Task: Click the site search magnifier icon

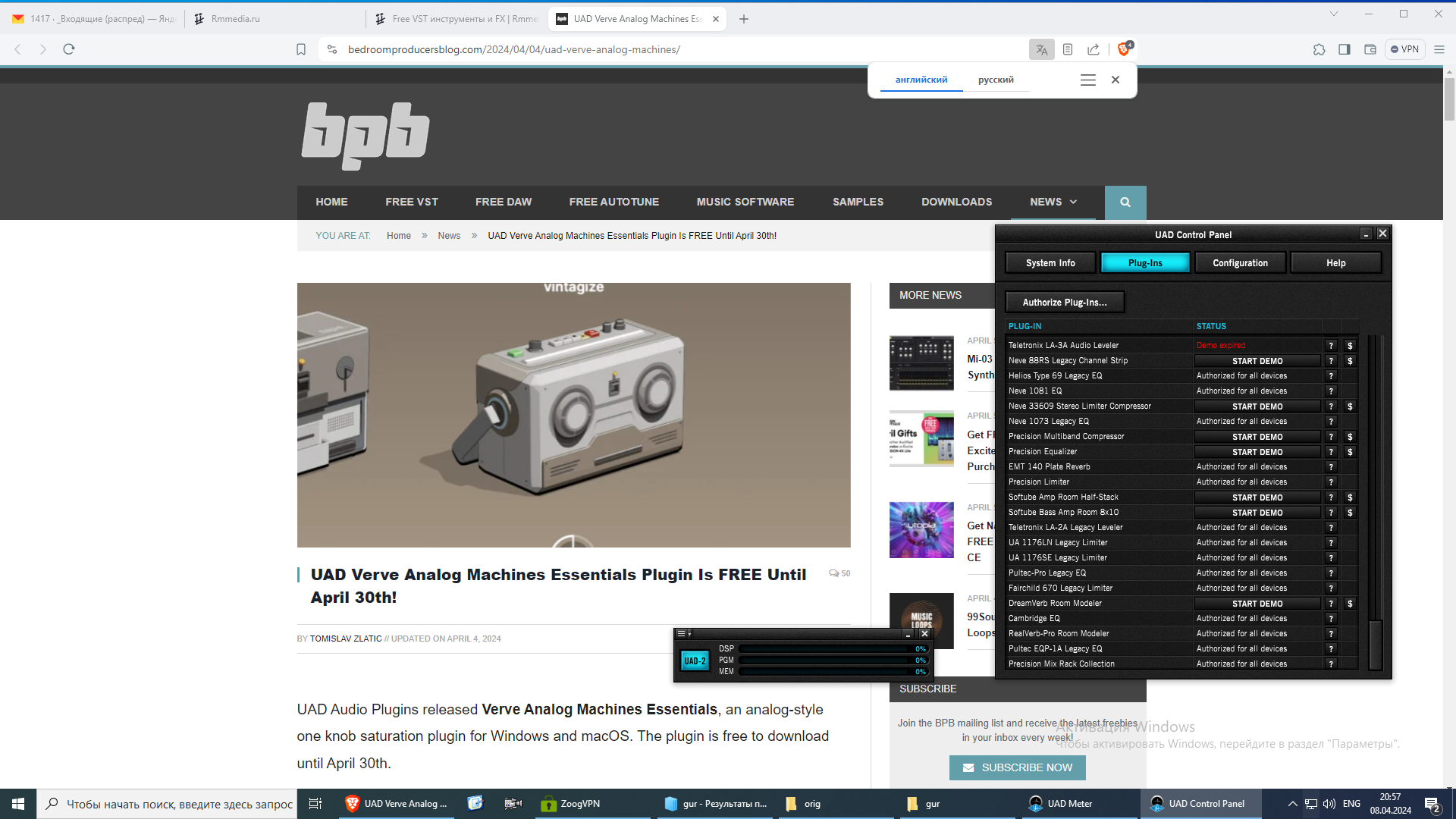Action: click(x=1125, y=202)
